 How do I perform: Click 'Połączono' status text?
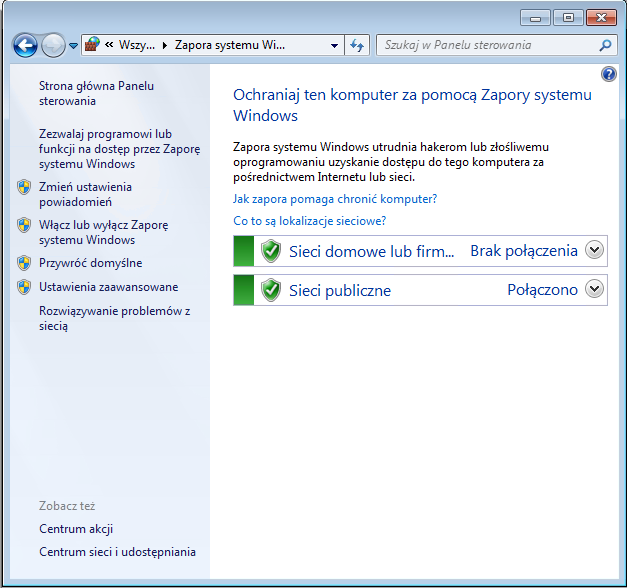click(x=543, y=290)
